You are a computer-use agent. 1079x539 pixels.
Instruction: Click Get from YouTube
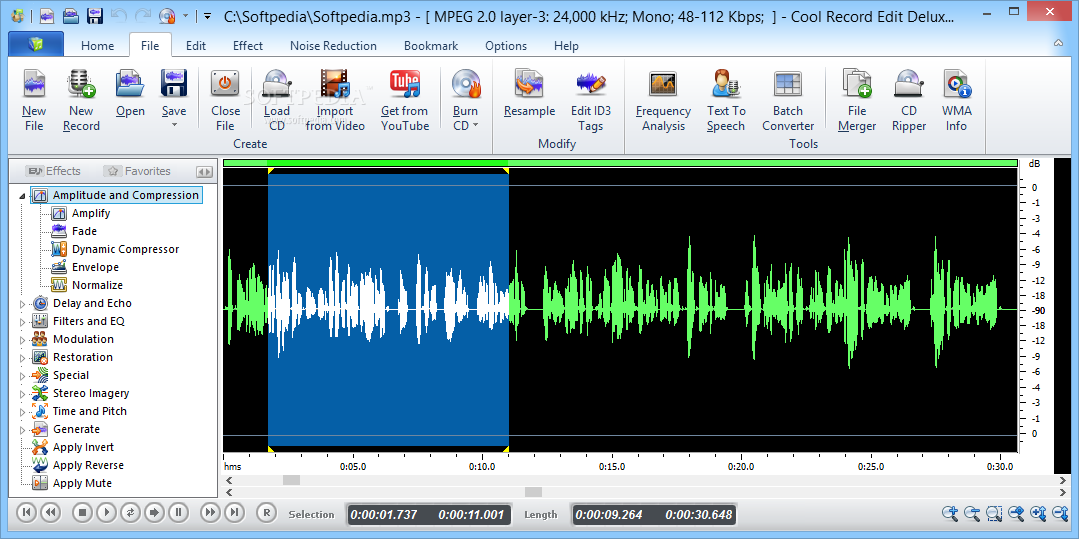pos(405,101)
